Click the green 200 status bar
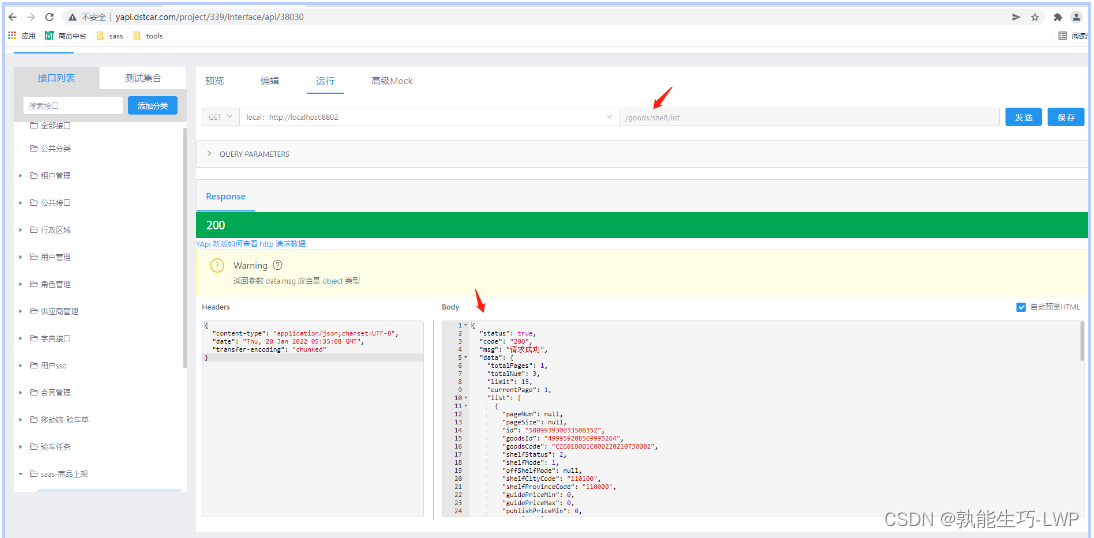Screen dimensions: 1094x538 coord(642,225)
